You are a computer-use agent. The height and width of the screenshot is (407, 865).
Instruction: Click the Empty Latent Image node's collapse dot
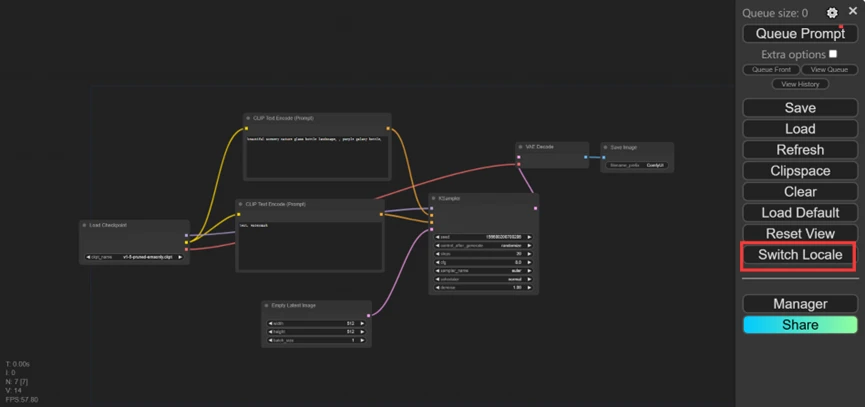point(266,305)
